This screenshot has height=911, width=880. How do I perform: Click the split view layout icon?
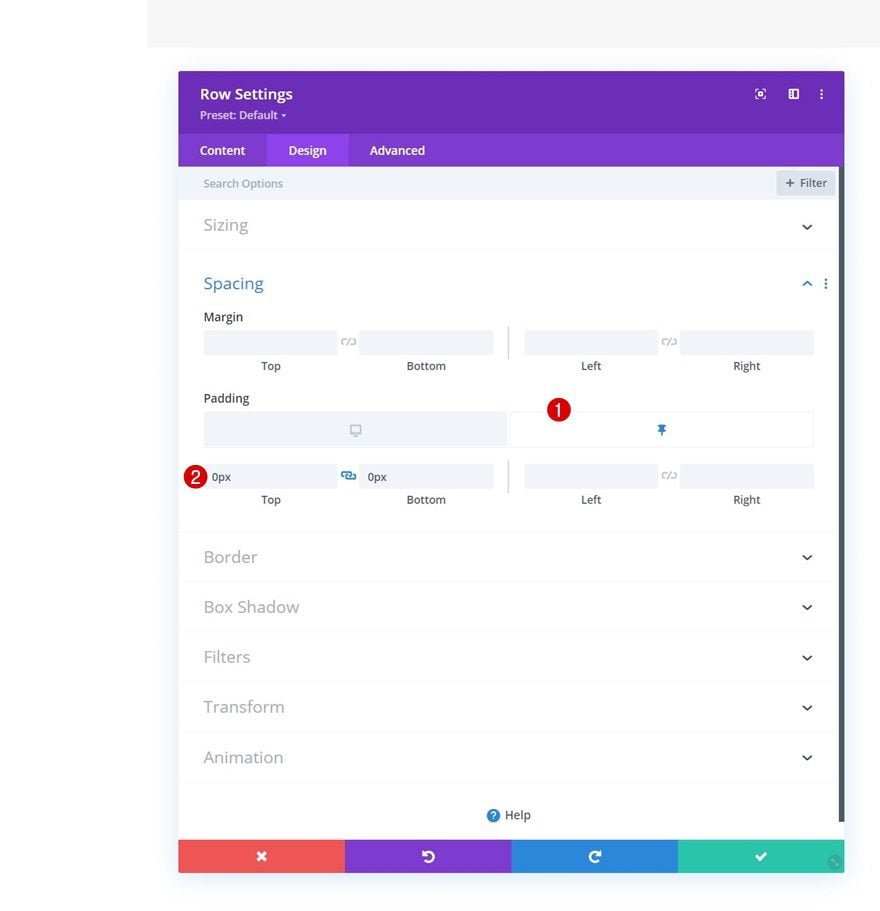coord(793,94)
